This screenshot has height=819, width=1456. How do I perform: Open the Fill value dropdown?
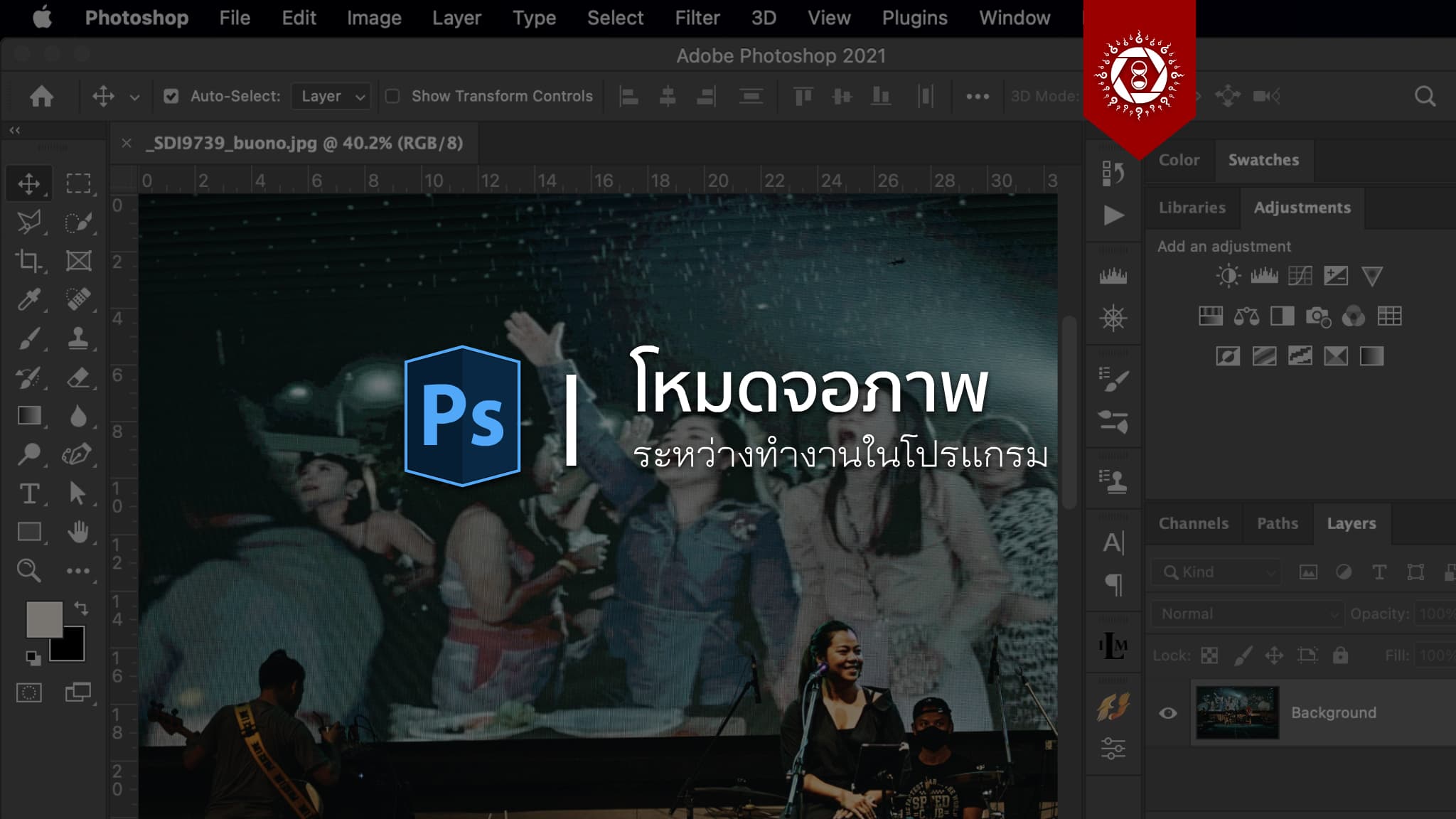(x=1436, y=655)
